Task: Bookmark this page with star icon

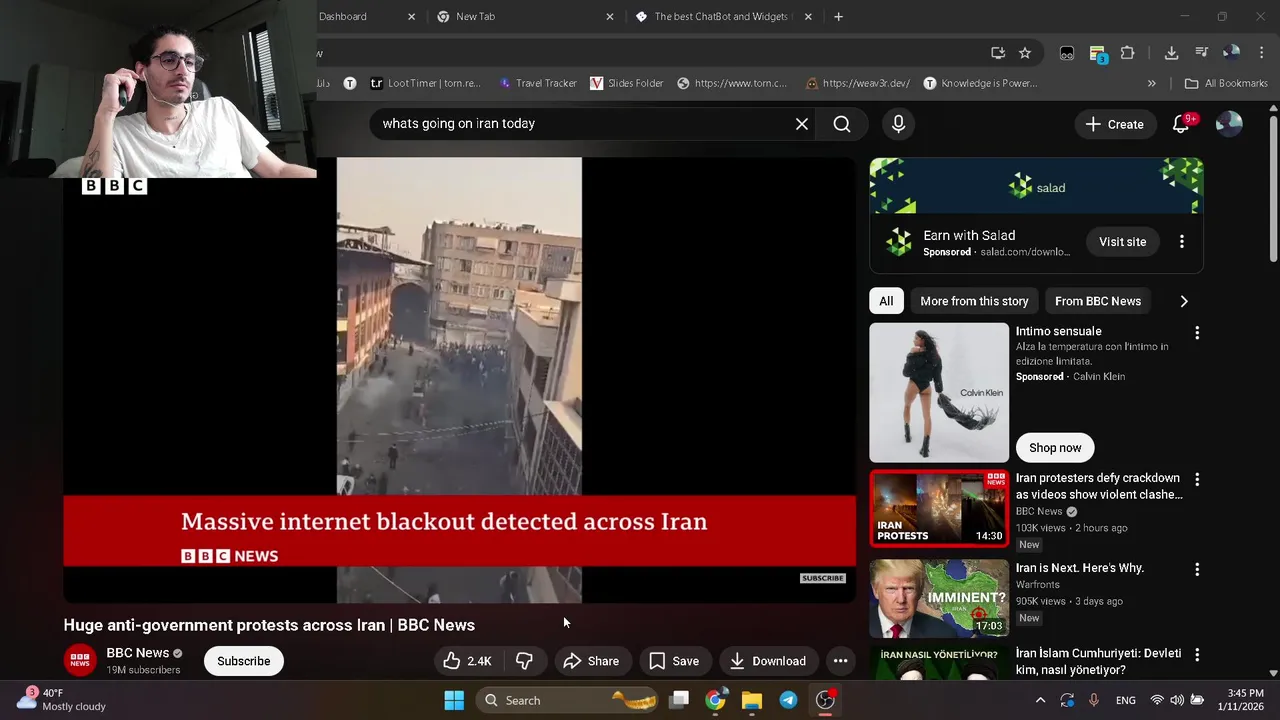Action: (1025, 53)
